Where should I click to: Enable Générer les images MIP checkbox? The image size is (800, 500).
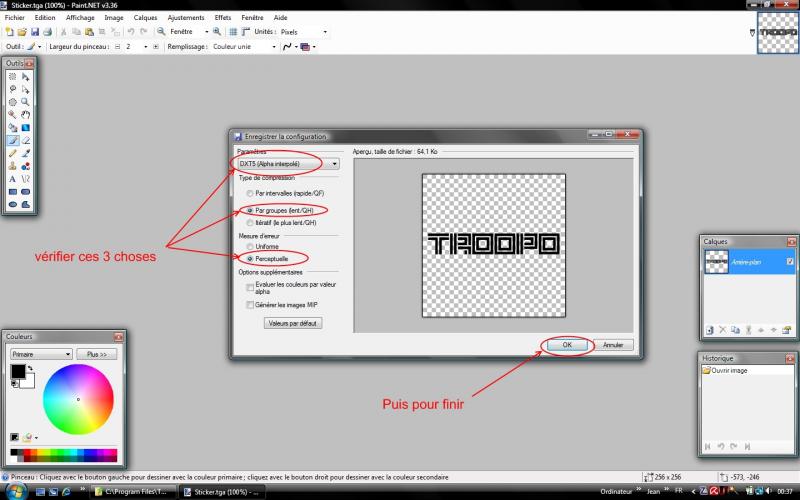pyautogui.click(x=249, y=305)
